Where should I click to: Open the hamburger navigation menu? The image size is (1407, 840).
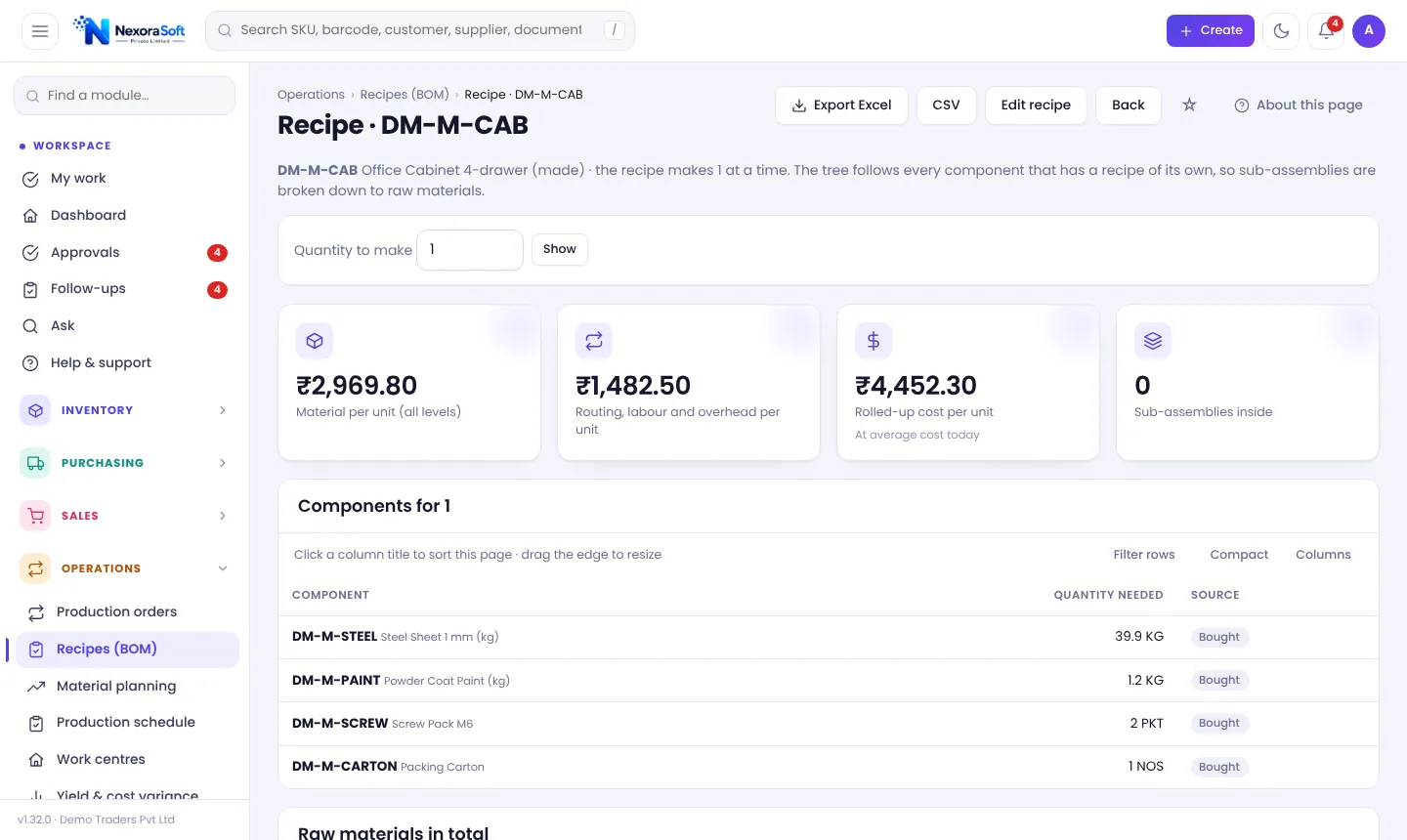(40, 31)
